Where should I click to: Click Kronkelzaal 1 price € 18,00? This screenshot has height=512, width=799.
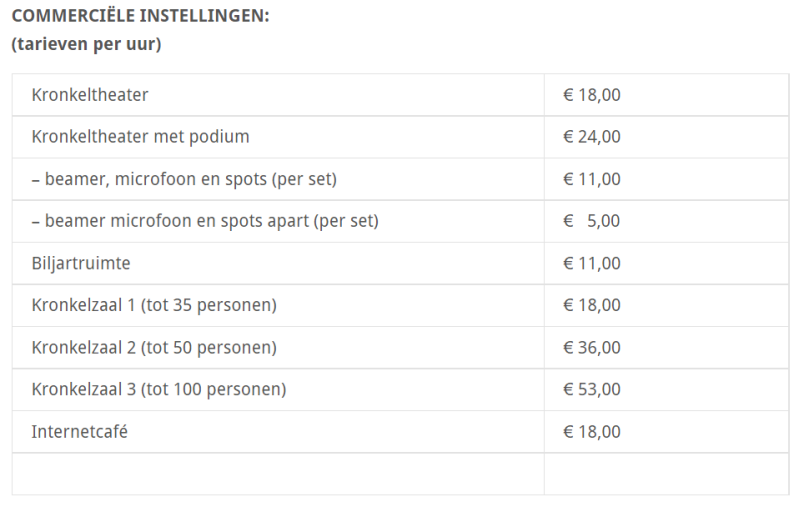(x=592, y=305)
